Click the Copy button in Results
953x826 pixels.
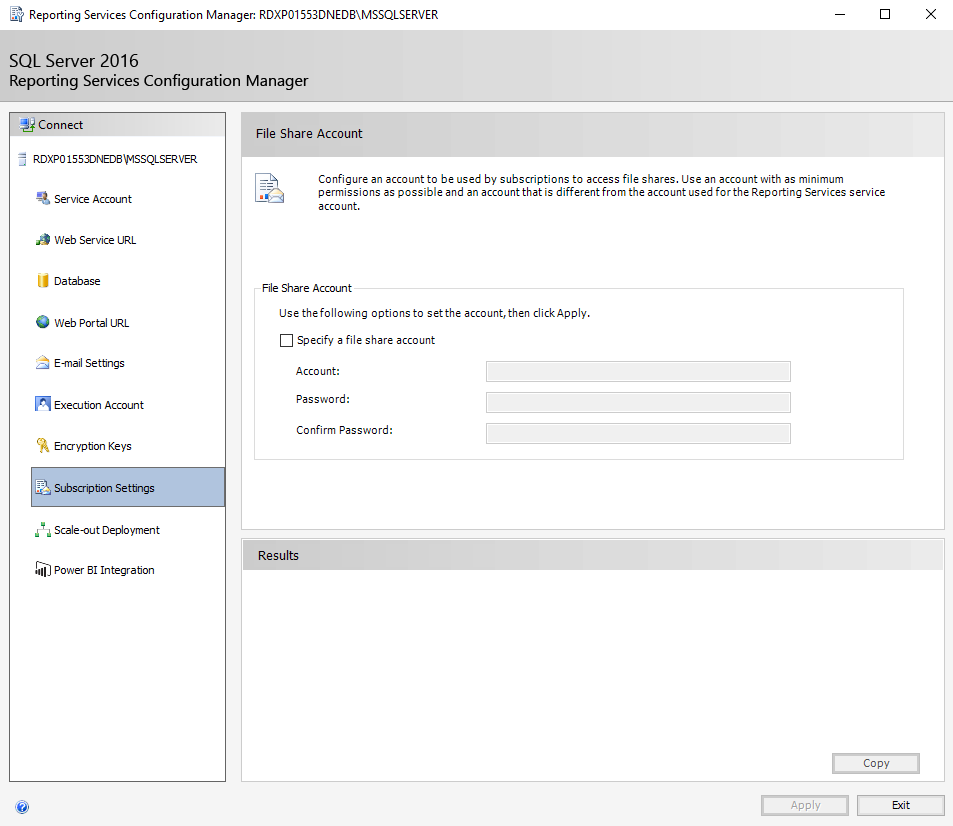tap(875, 763)
